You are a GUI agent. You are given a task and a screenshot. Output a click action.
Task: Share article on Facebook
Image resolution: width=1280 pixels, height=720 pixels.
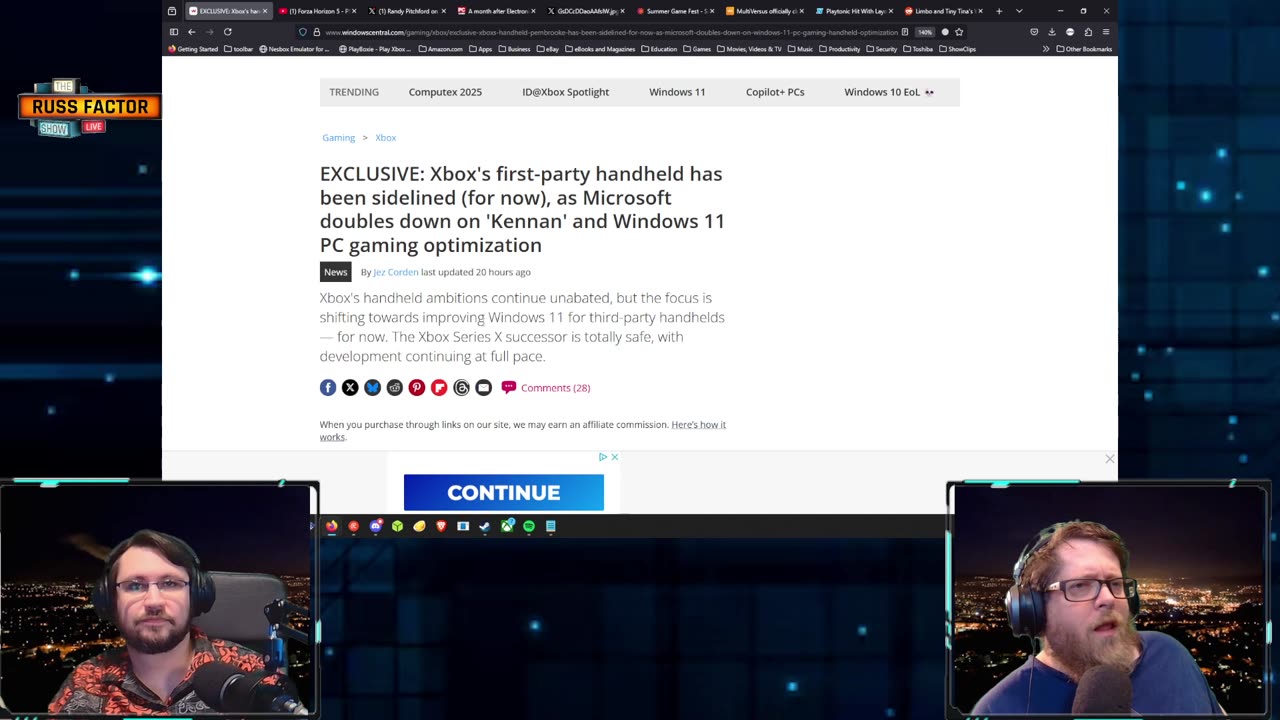(x=328, y=387)
